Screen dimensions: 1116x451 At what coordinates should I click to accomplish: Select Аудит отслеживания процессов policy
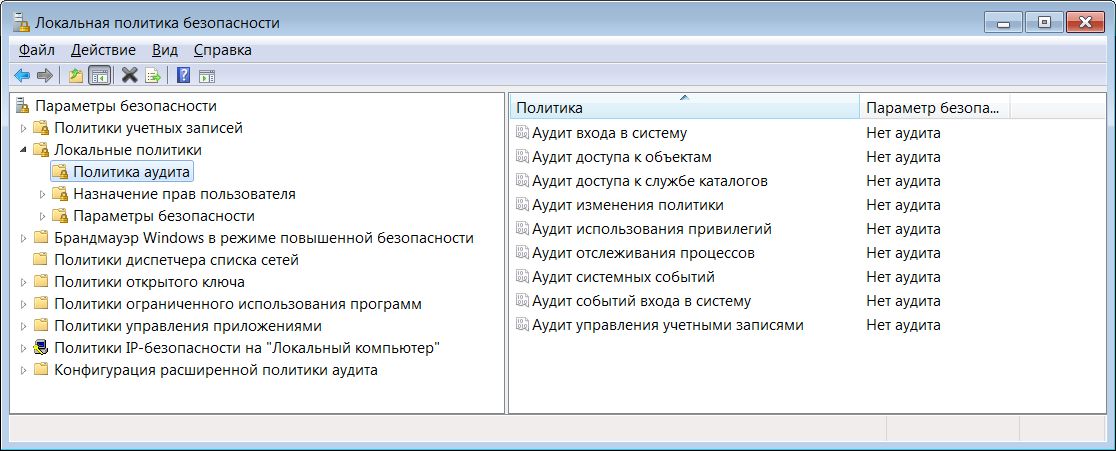tap(643, 253)
